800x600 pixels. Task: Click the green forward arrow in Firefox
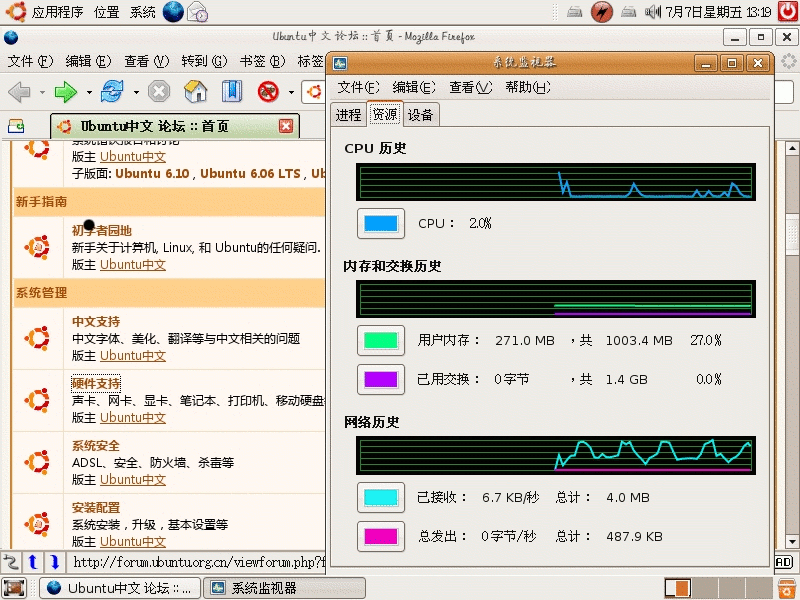(x=65, y=92)
